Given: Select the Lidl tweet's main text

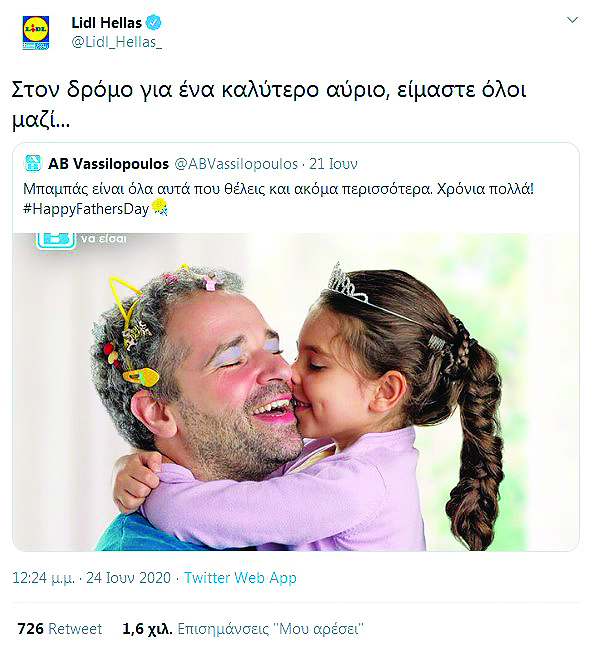Looking at the screenshot, I should [269, 105].
